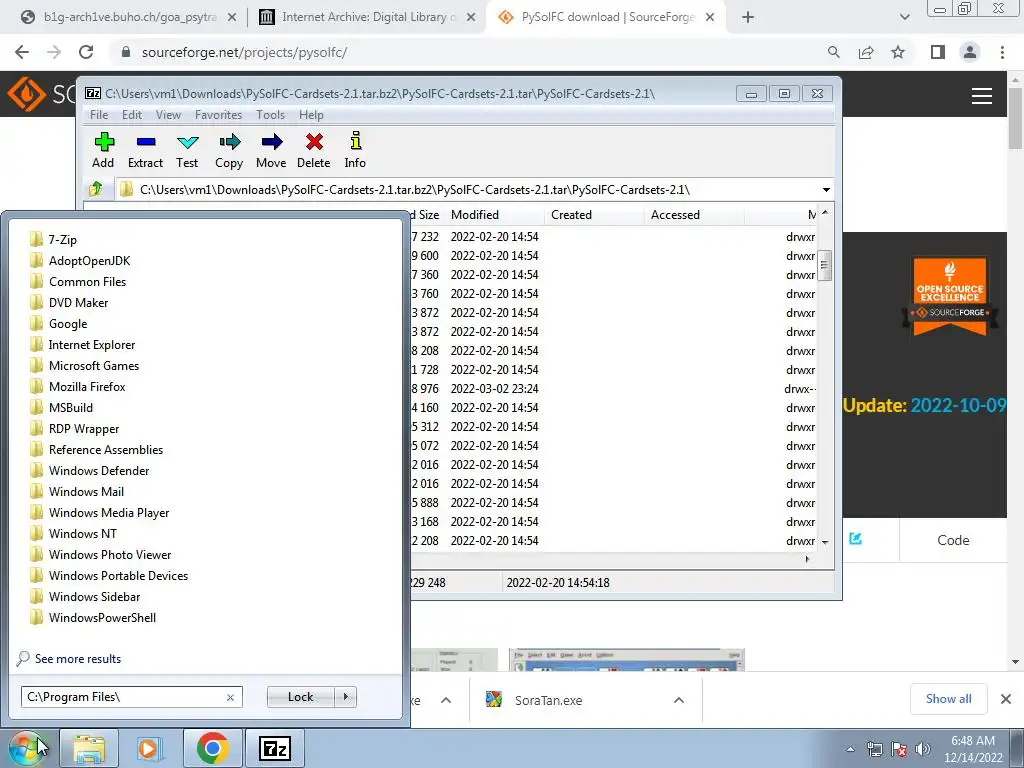Click the Chrome address bar URL

click(x=244, y=52)
